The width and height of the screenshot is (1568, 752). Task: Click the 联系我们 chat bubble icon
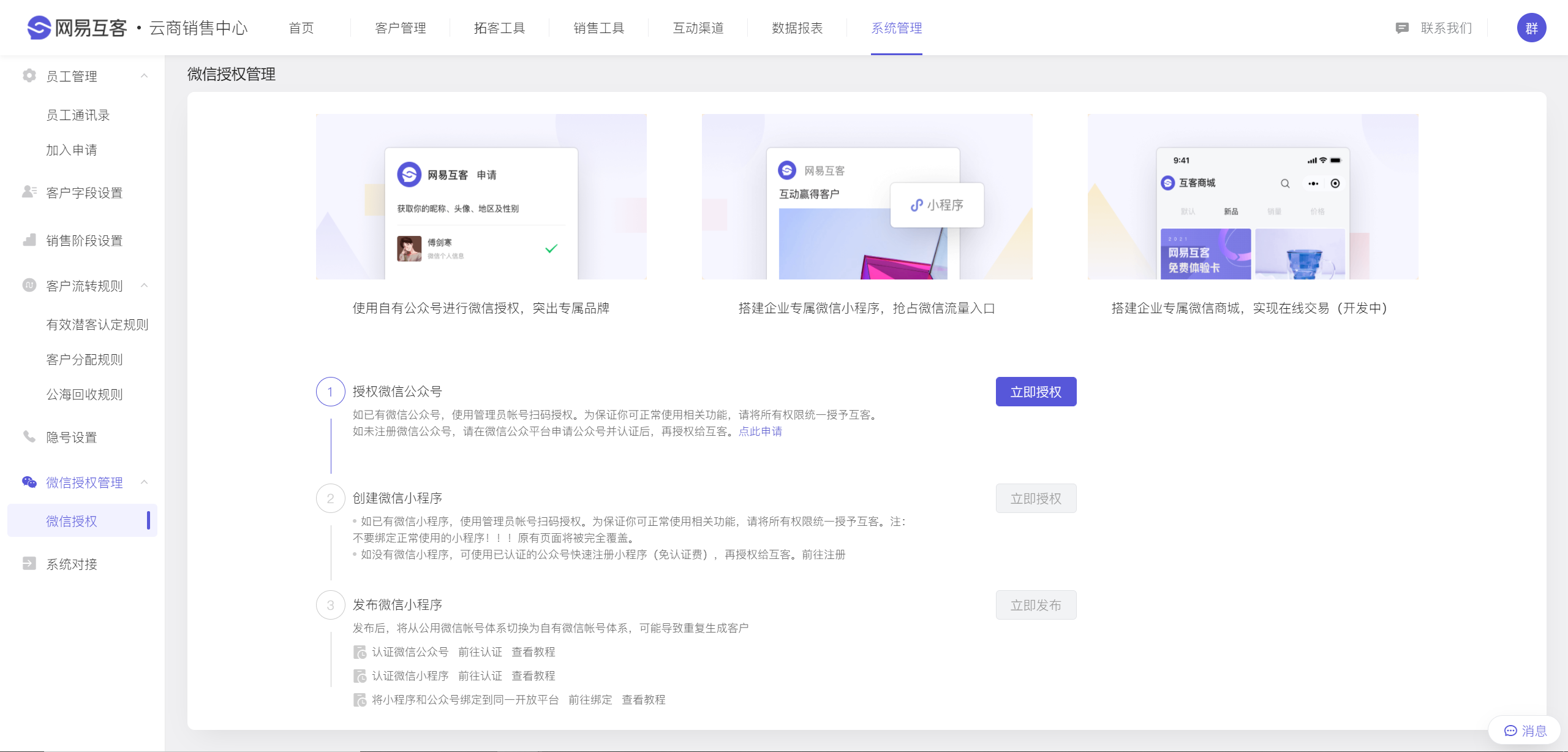[x=1402, y=28]
